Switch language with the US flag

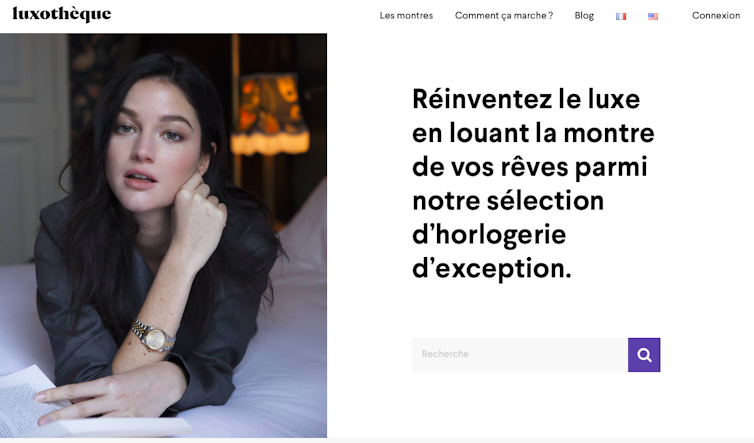[x=653, y=16]
